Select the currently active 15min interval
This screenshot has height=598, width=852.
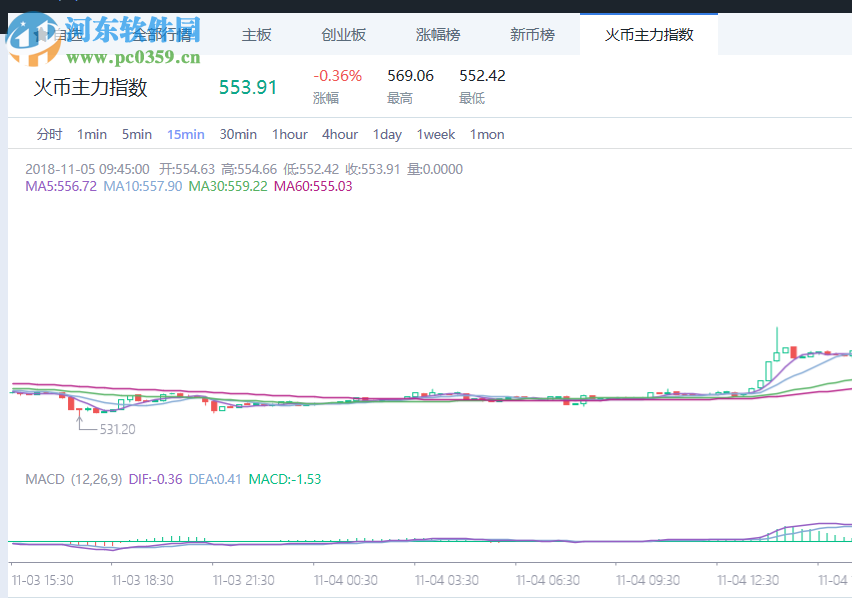(x=185, y=134)
